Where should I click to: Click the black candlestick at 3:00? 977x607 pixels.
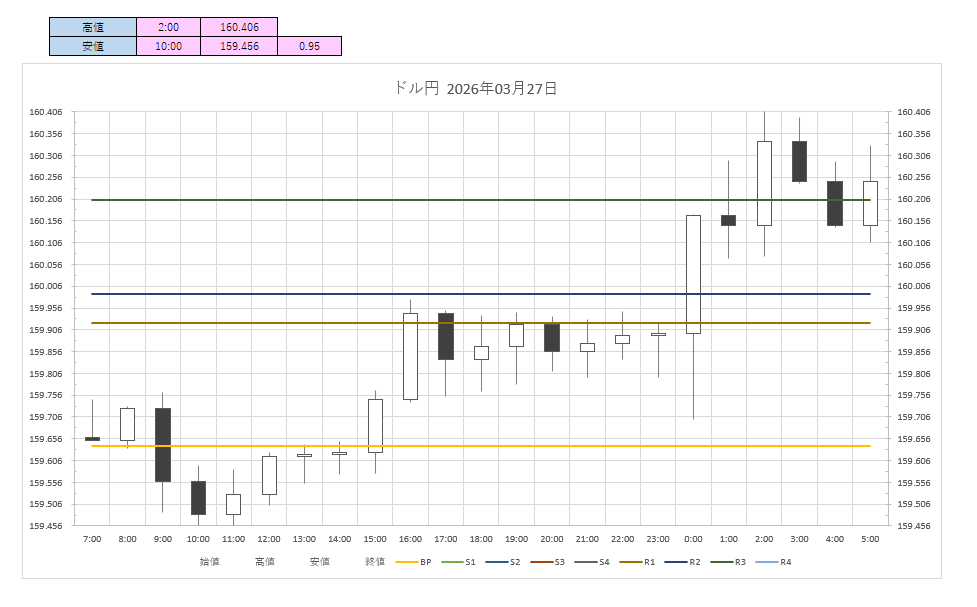point(799,161)
